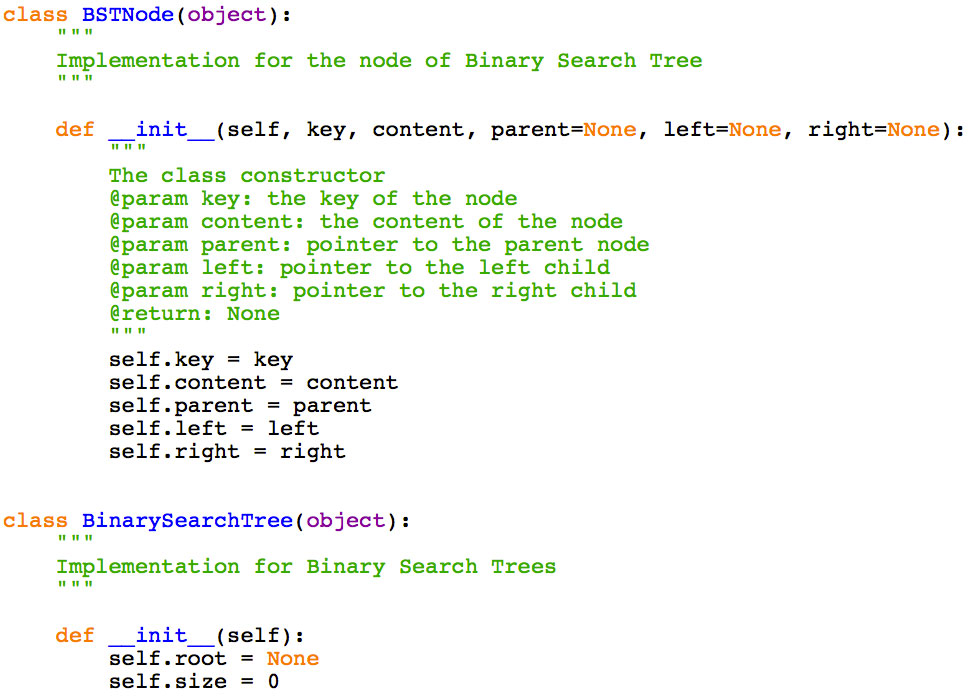978x698 pixels.
Task: Place cursor on 'self.parent = parent' line
Action: (x=240, y=406)
